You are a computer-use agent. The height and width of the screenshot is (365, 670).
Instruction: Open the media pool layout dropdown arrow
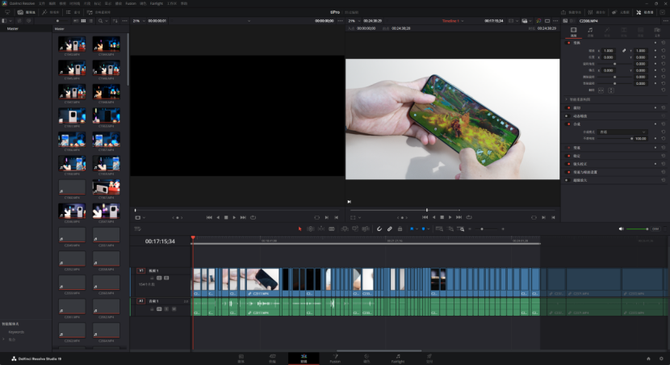point(11,21)
